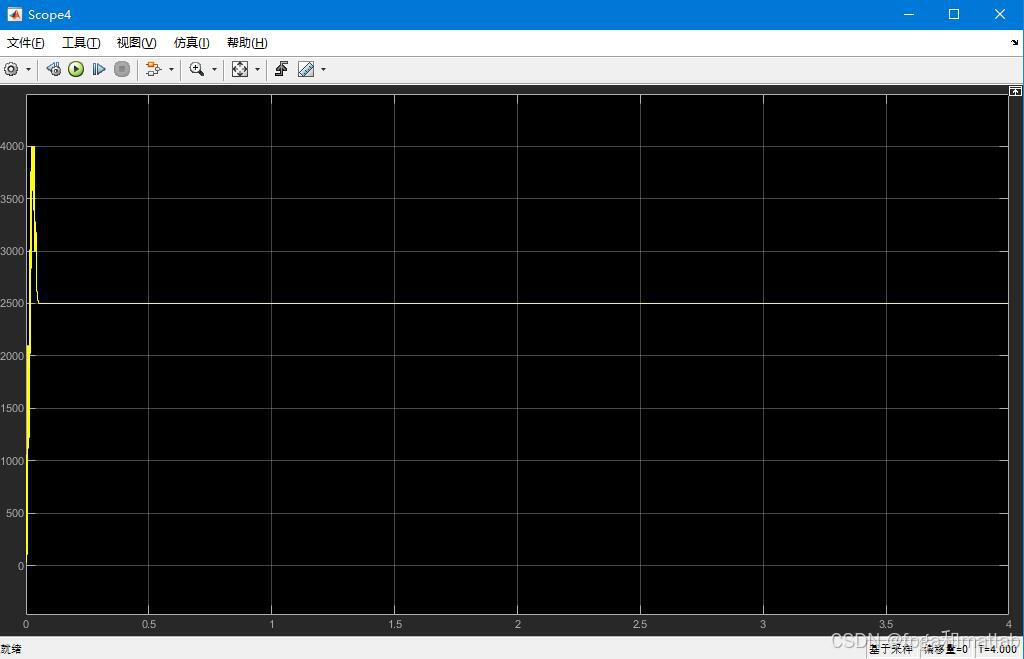Minimize the Scope4 window

point(908,14)
